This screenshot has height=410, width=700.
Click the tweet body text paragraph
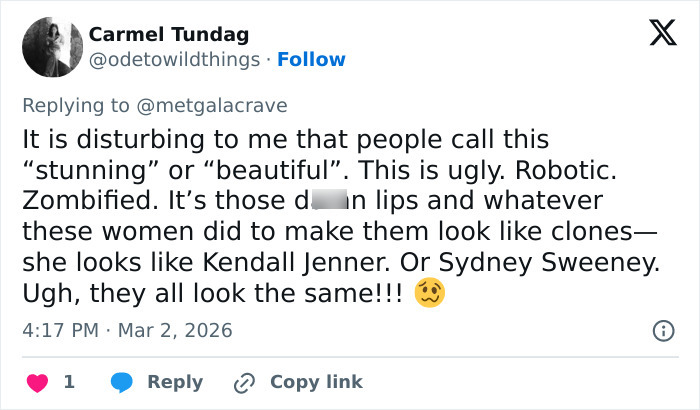tap(330, 215)
